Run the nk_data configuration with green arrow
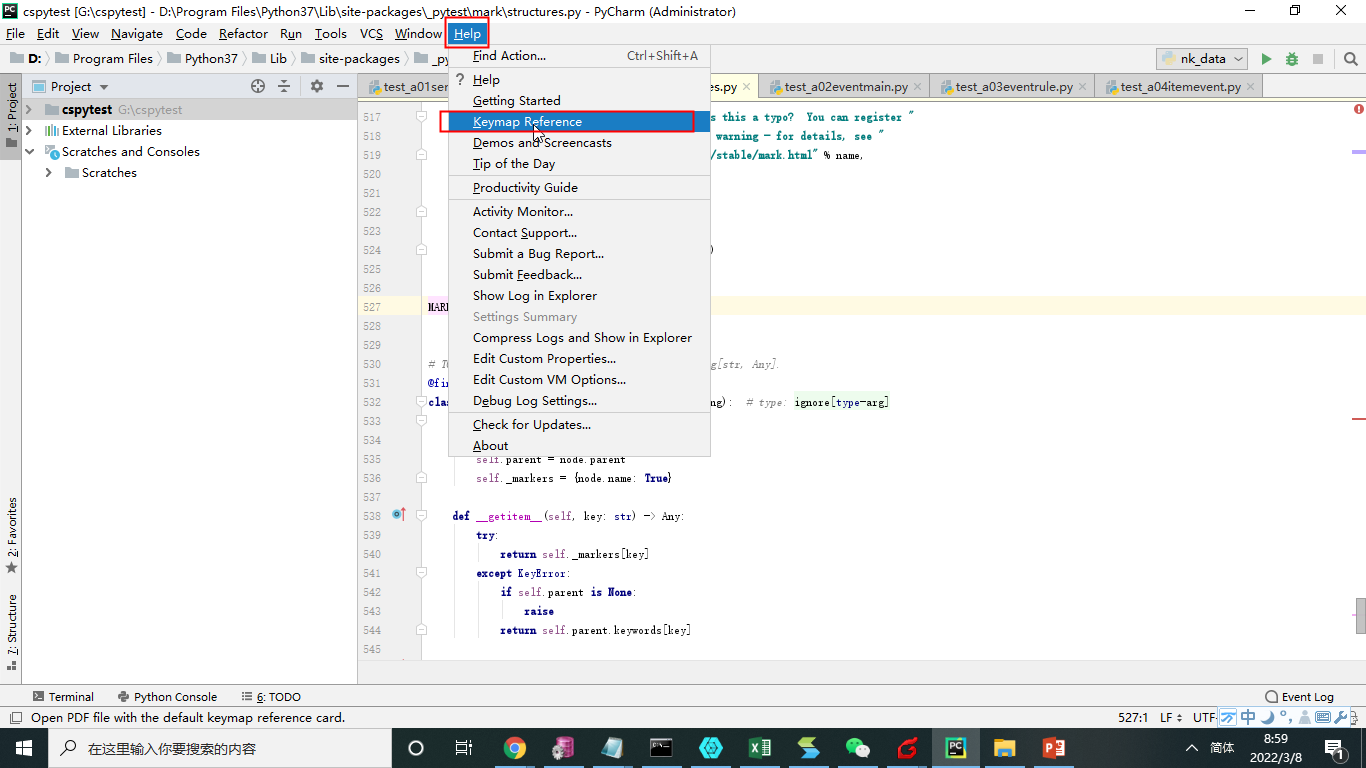1366x768 pixels. pyautogui.click(x=1266, y=59)
